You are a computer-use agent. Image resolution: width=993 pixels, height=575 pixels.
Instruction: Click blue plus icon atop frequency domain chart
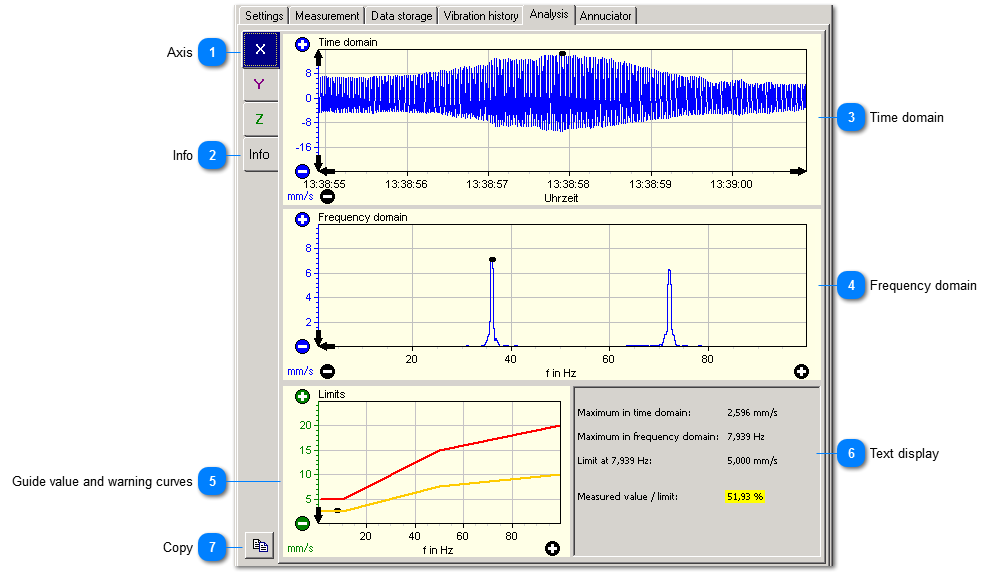pos(302,219)
